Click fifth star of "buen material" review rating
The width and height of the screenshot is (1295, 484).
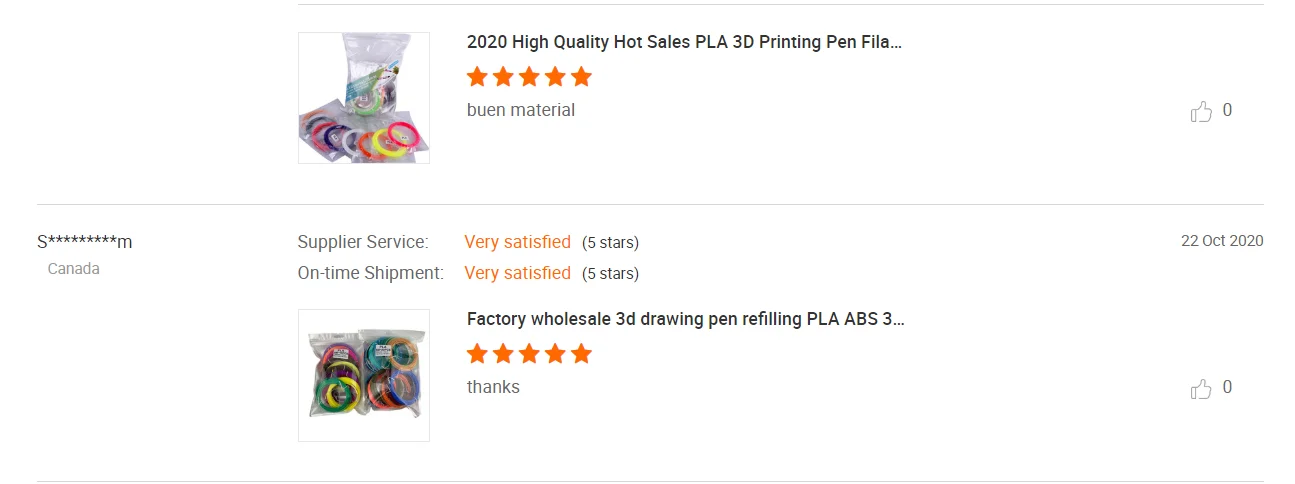coord(581,77)
